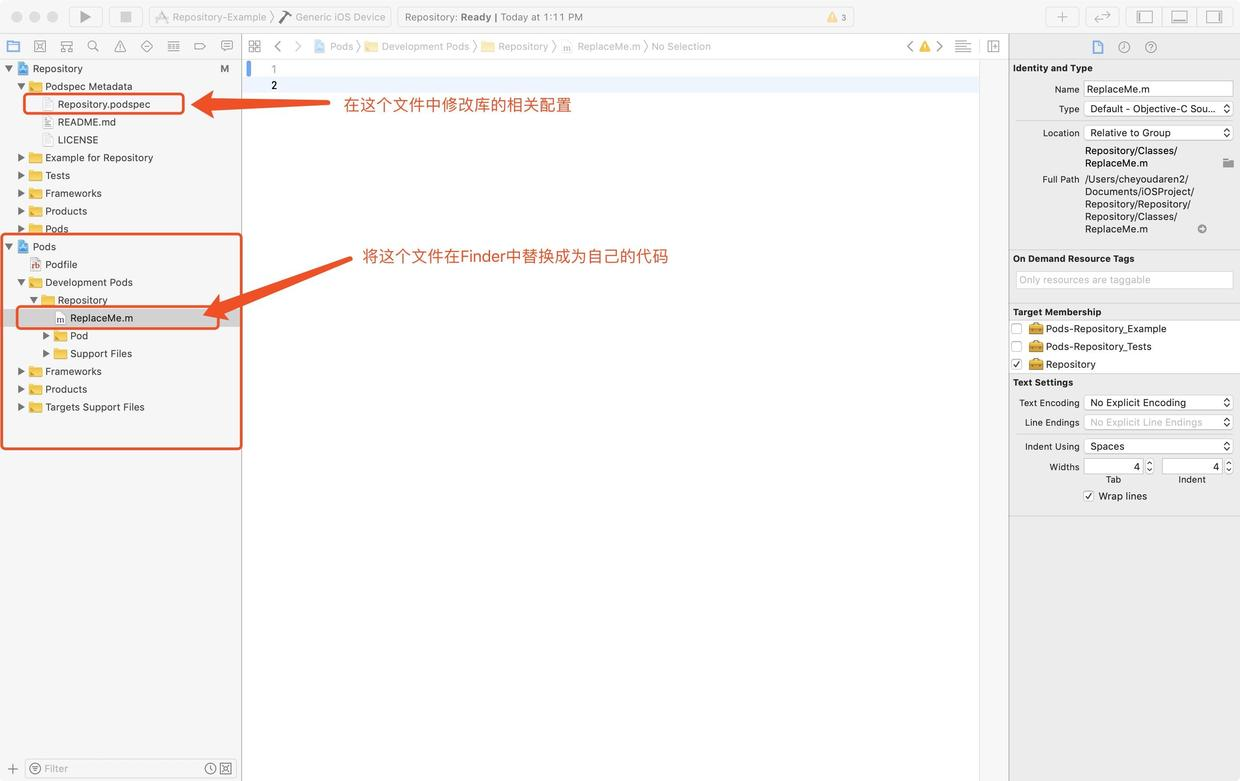Open the Indent Using dropdown
1240x781 pixels.
1157,445
